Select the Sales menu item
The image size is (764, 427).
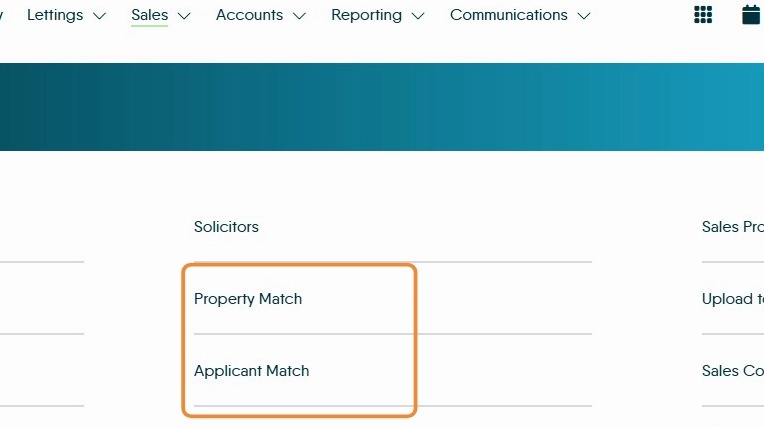point(149,15)
